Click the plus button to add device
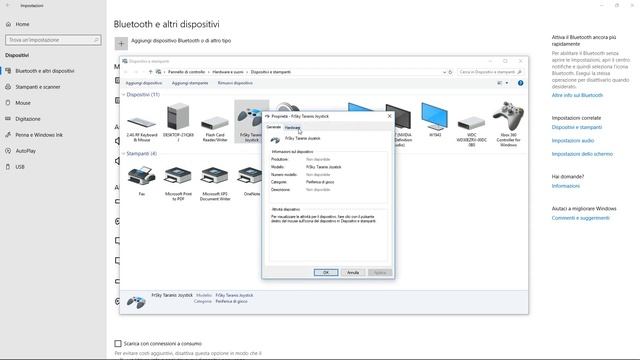 pyautogui.click(x=121, y=44)
